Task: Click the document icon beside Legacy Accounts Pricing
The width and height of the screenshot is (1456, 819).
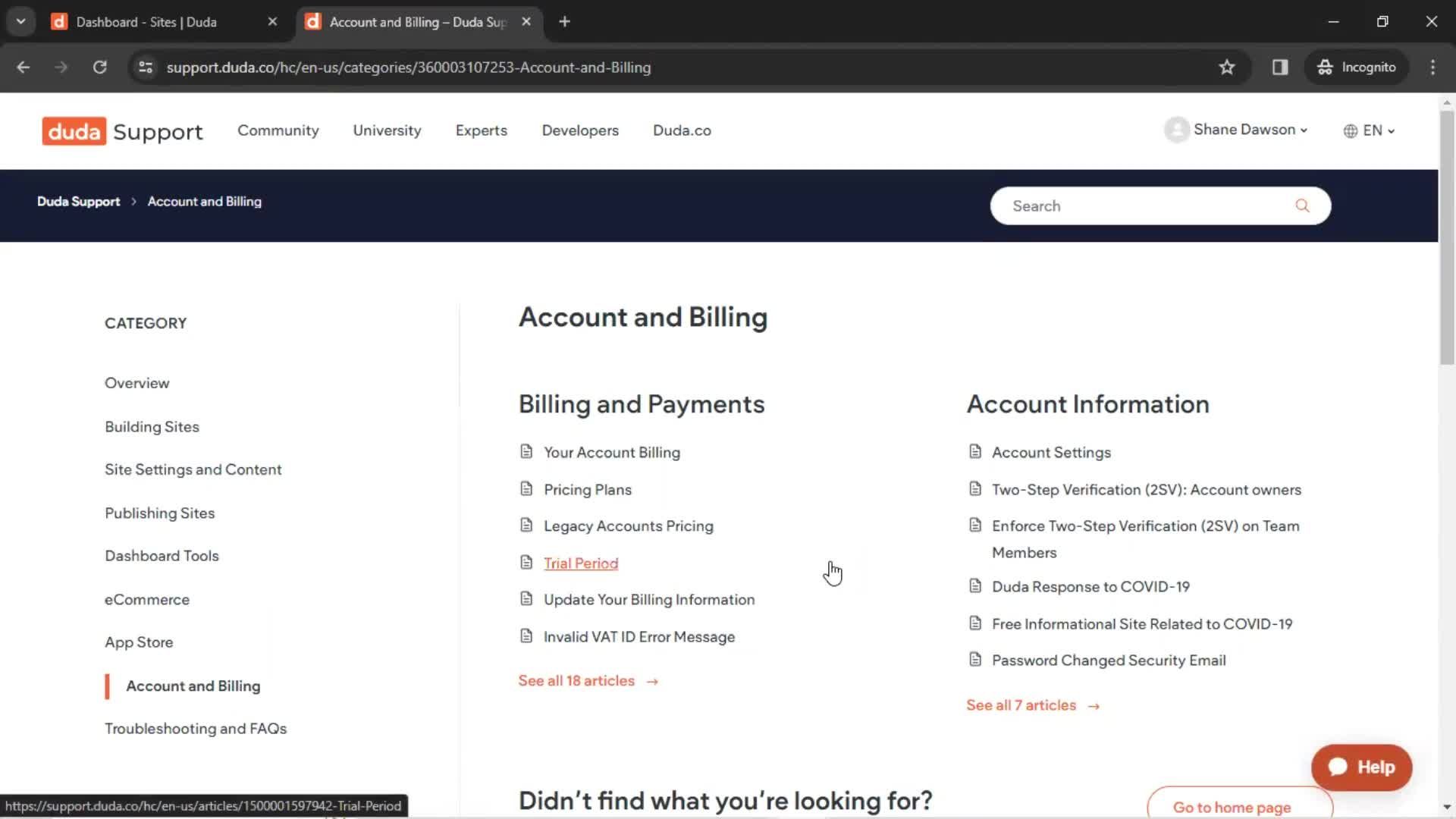Action: [x=526, y=526]
